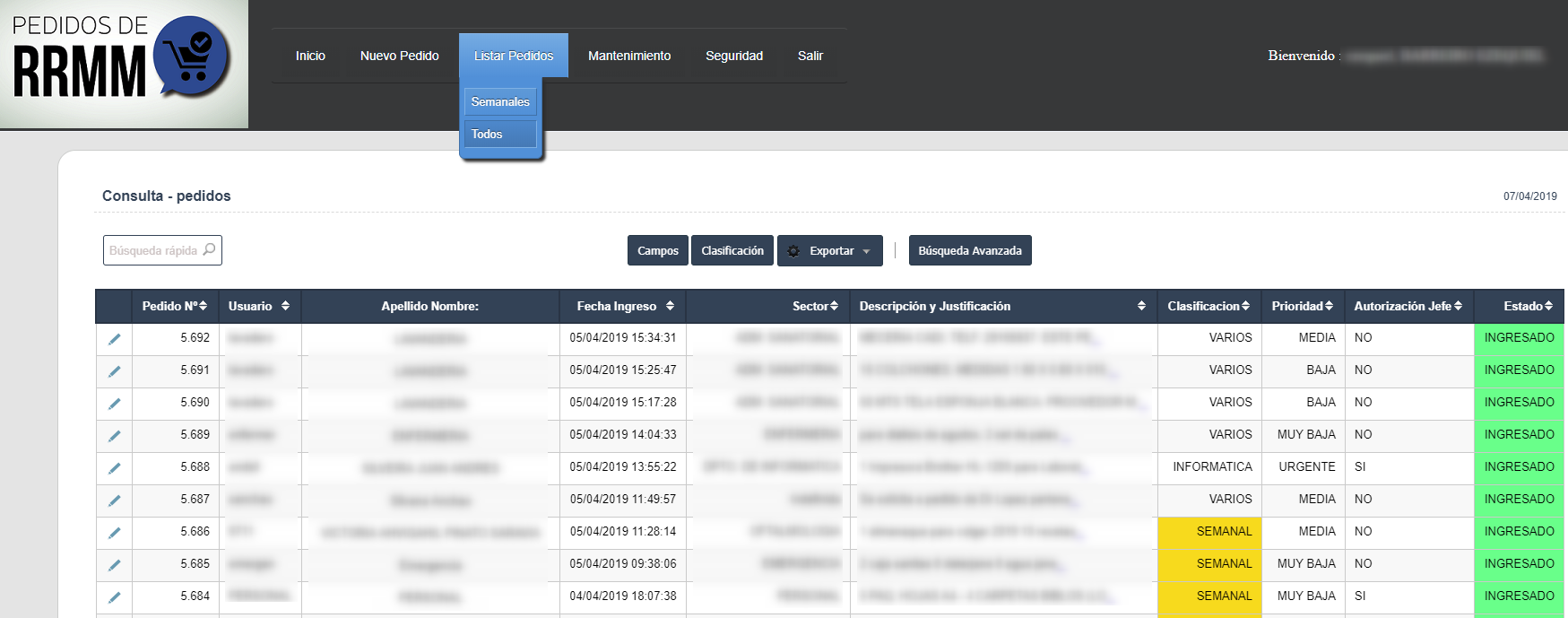Open Listar Pedidos menu
The width and height of the screenshot is (1568, 618).
tap(514, 56)
